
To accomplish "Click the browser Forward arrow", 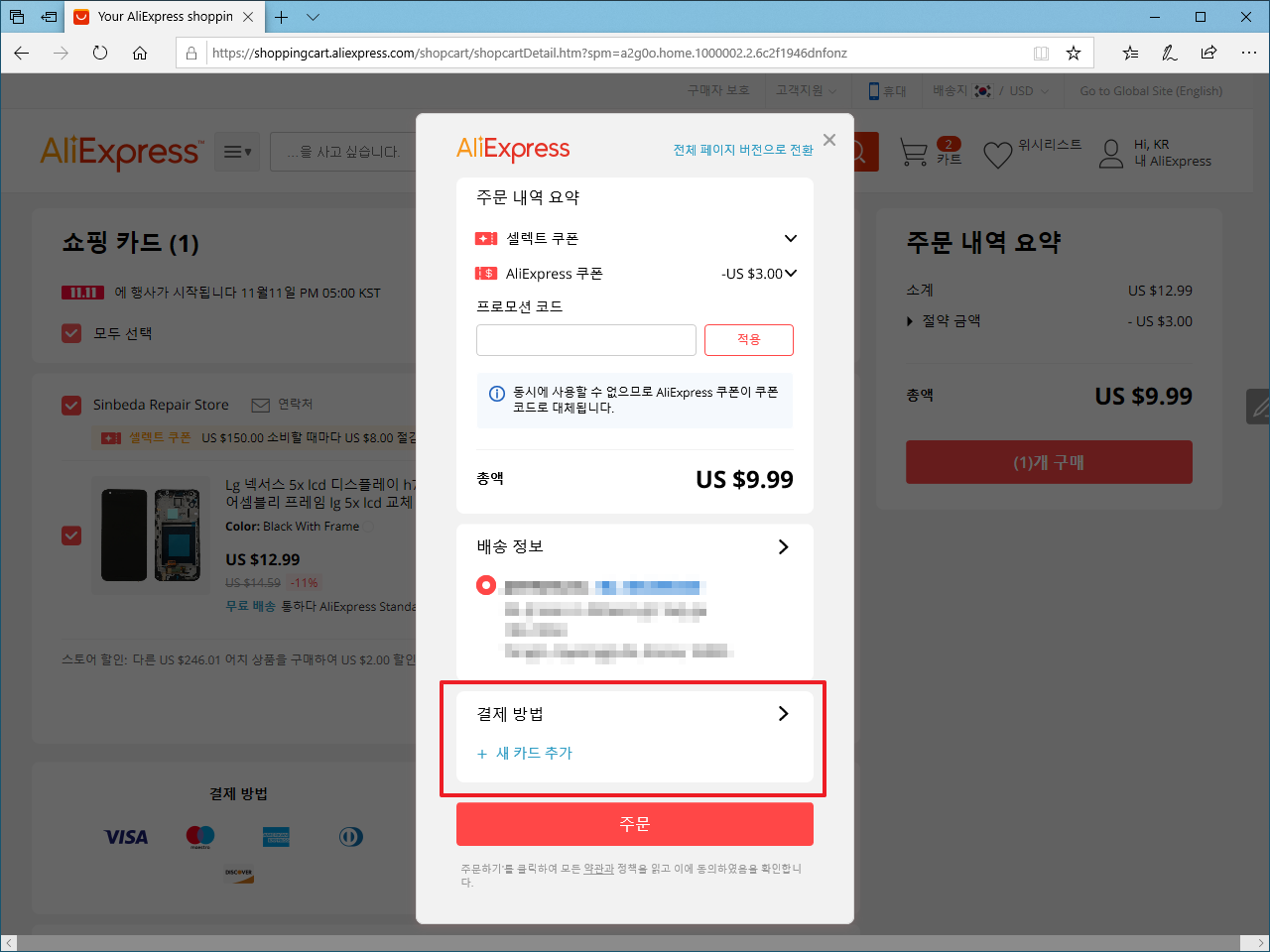I will (62, 53).
